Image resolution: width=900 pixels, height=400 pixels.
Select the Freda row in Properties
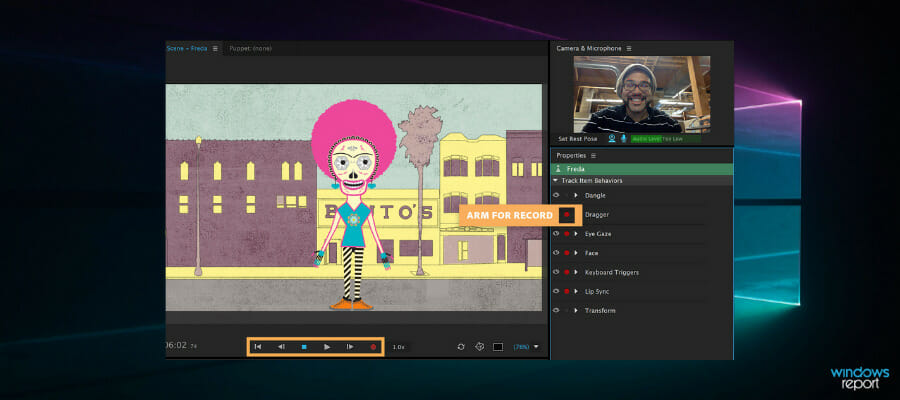(x=642, y=169)
